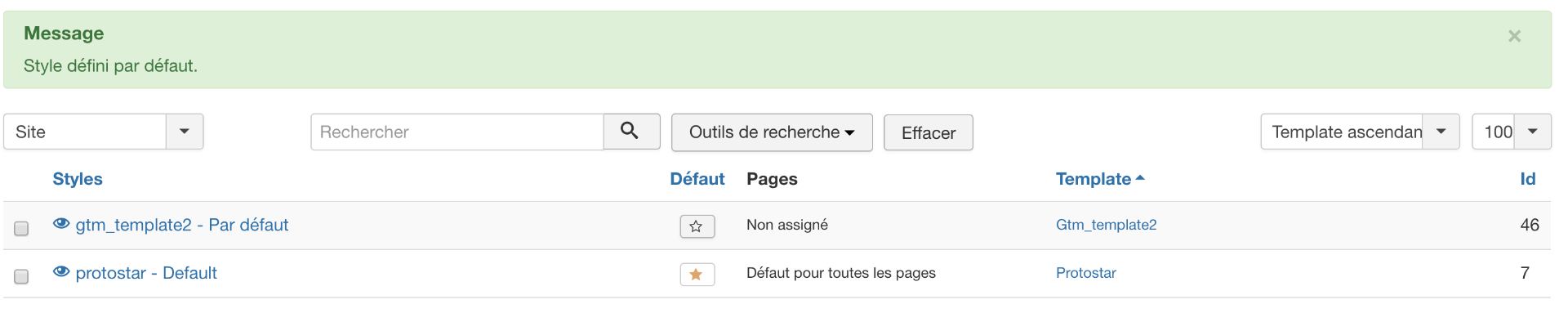Open the Template ascendant sort dropdown
The width and height of the screenshot is (1568, 331).
click(1359, 132)
